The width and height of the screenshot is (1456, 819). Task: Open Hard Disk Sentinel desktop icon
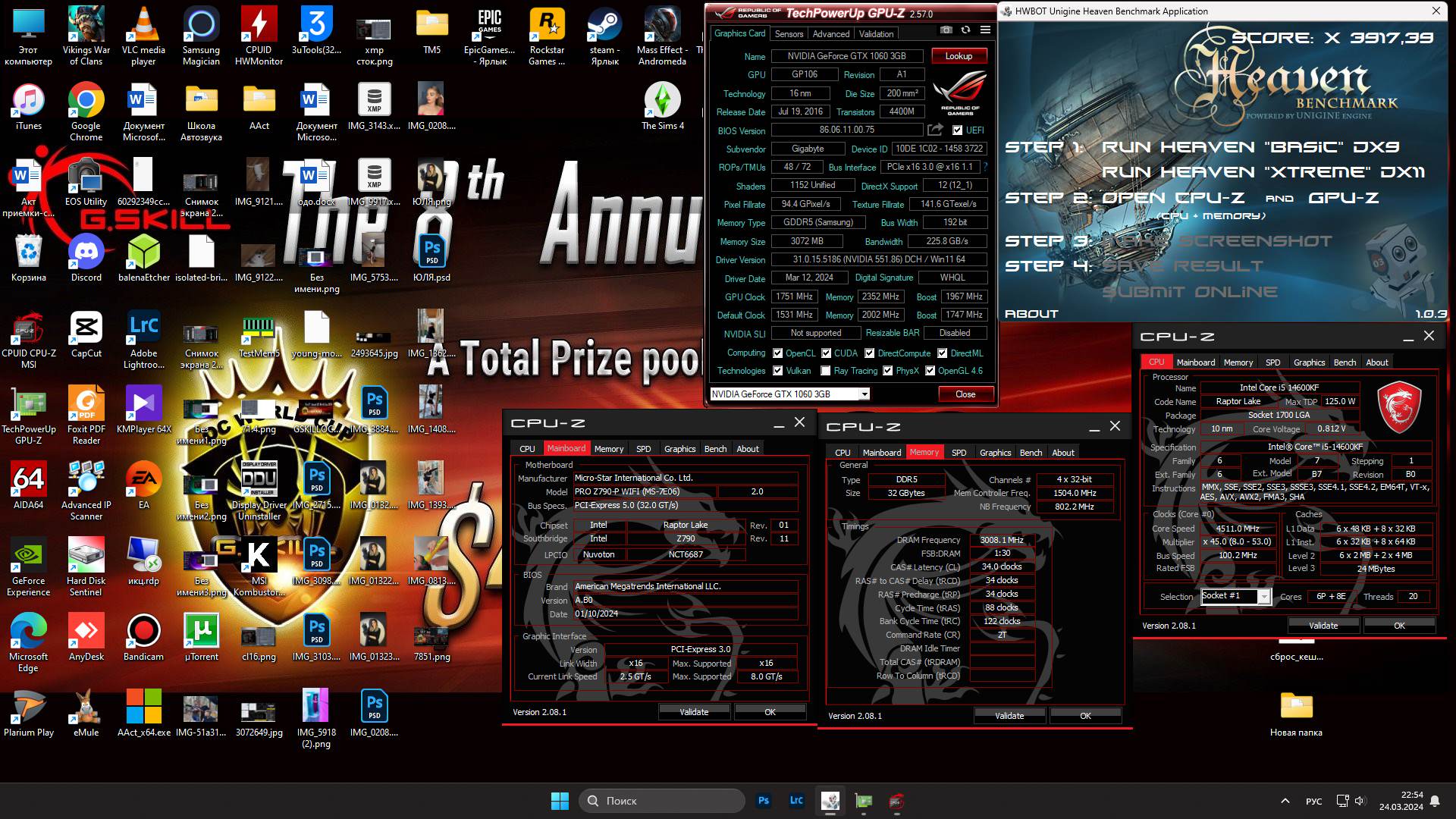coord(86,566)
